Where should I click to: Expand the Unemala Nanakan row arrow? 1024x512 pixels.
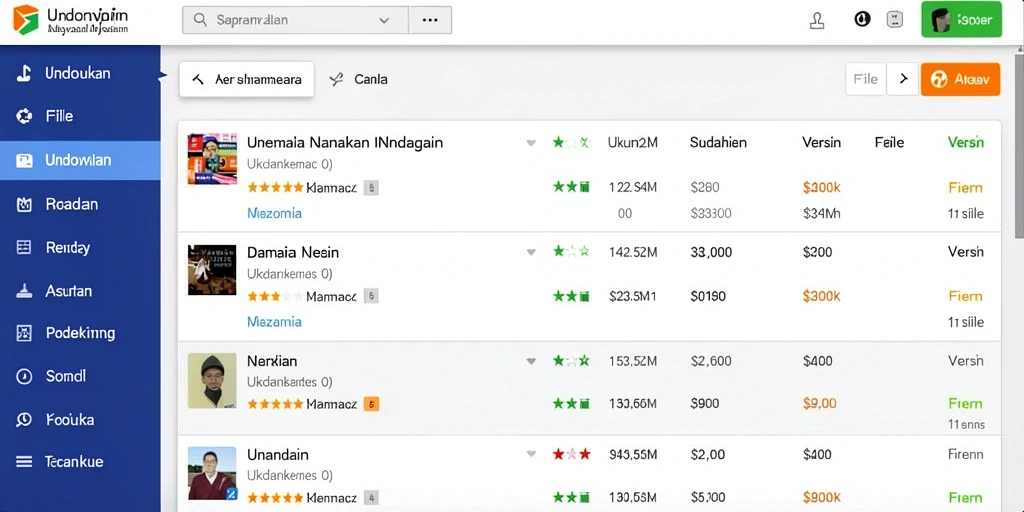coord(531,143)
